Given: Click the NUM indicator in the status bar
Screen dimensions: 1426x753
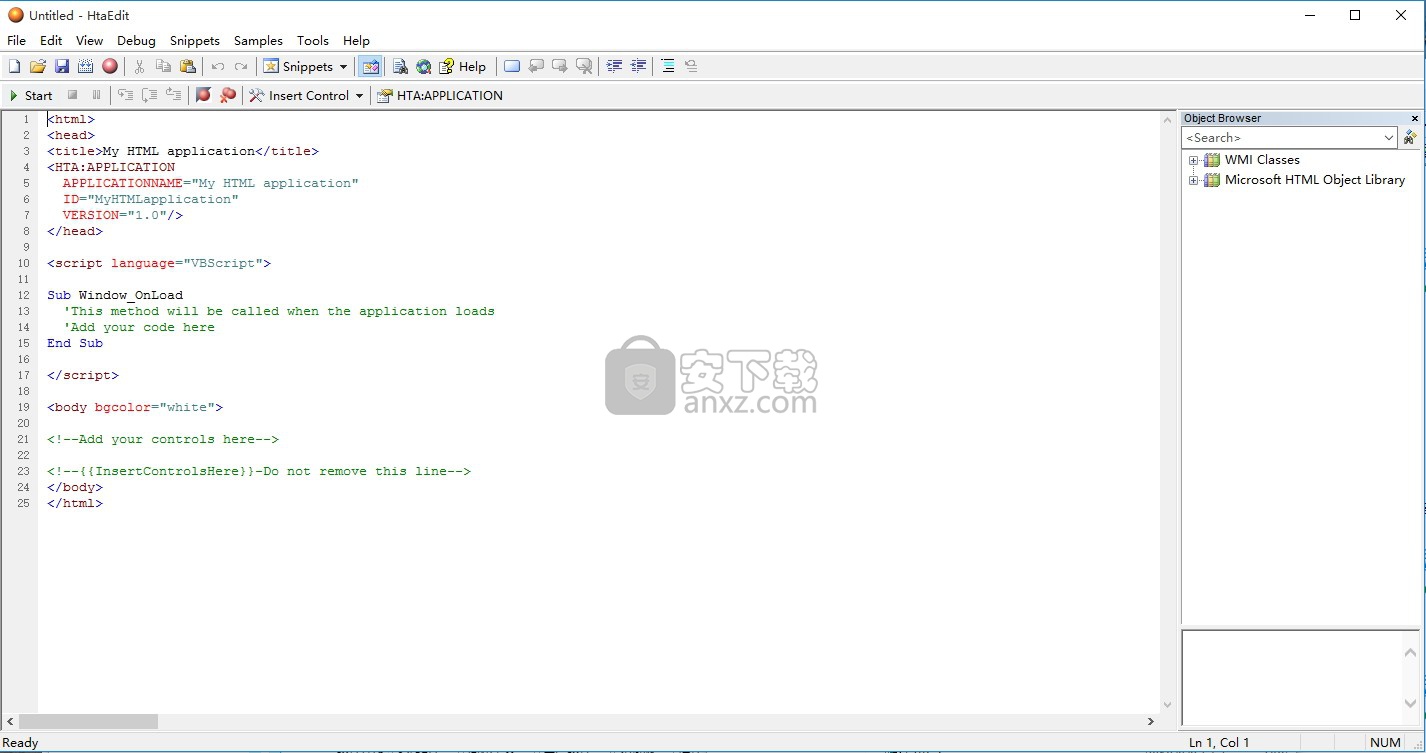Looking at the screenshot, I should 1385,743.
